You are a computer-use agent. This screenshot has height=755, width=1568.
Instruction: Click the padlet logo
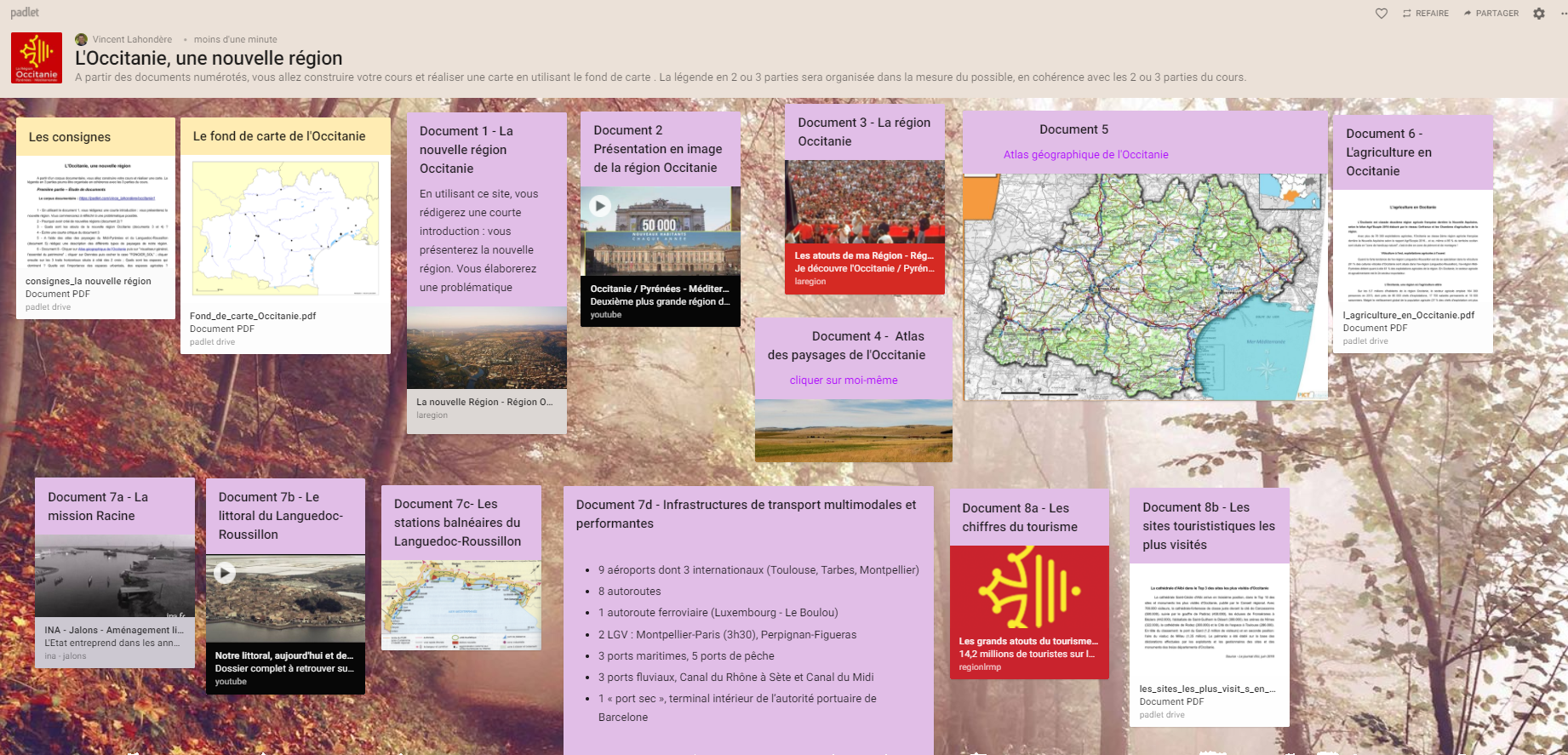[x=25, y=12]
